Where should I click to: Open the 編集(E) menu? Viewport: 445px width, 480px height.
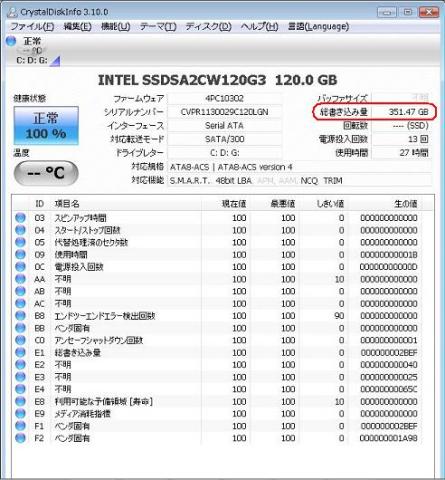coord(77,26)
